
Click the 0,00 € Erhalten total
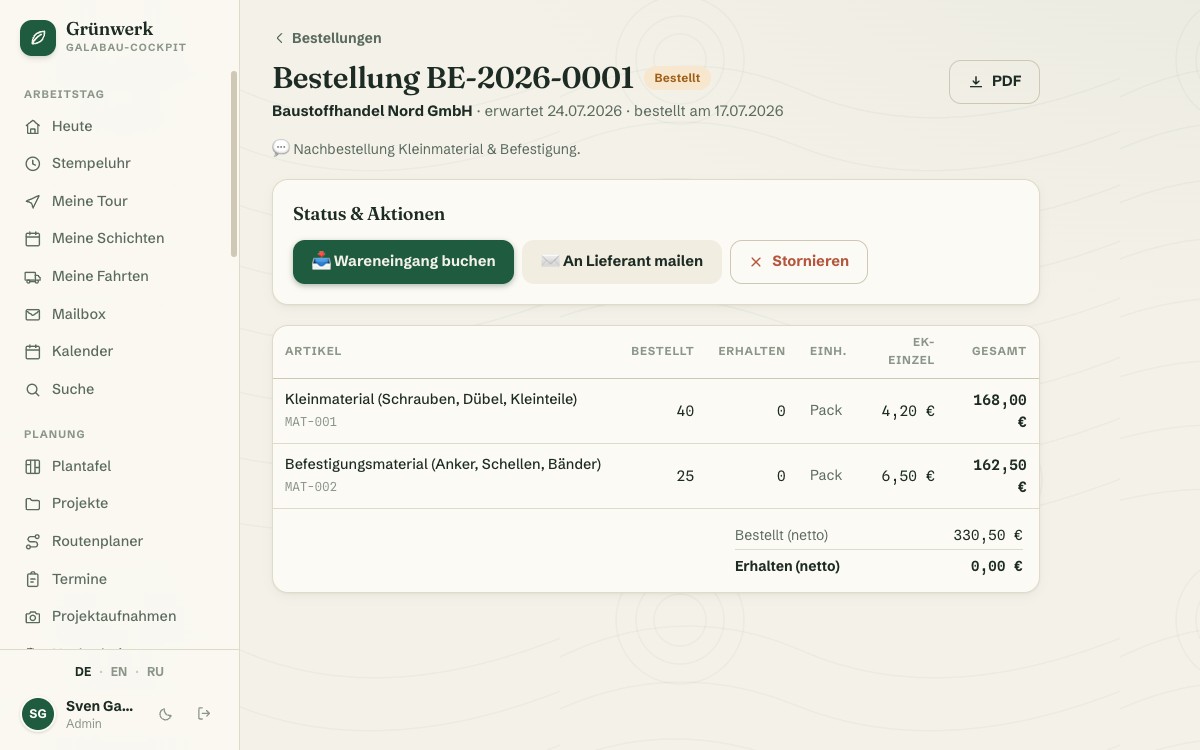tap(997, 566)
